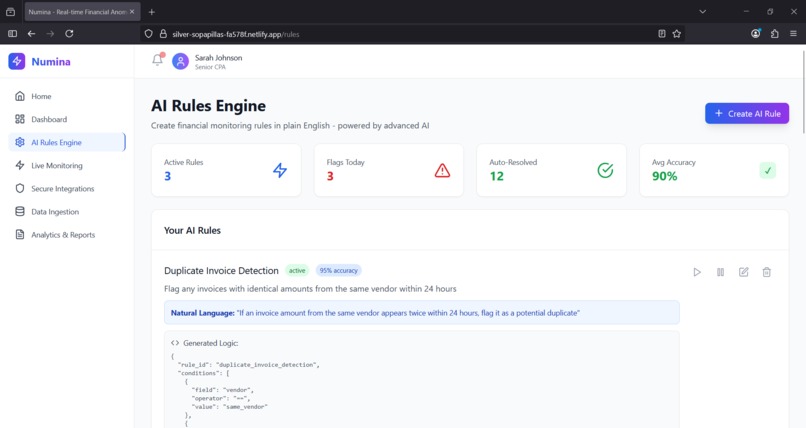Reload the page with browser refresh
The height and width of the screenshot is (428, 806).
[x=69, y=34]
